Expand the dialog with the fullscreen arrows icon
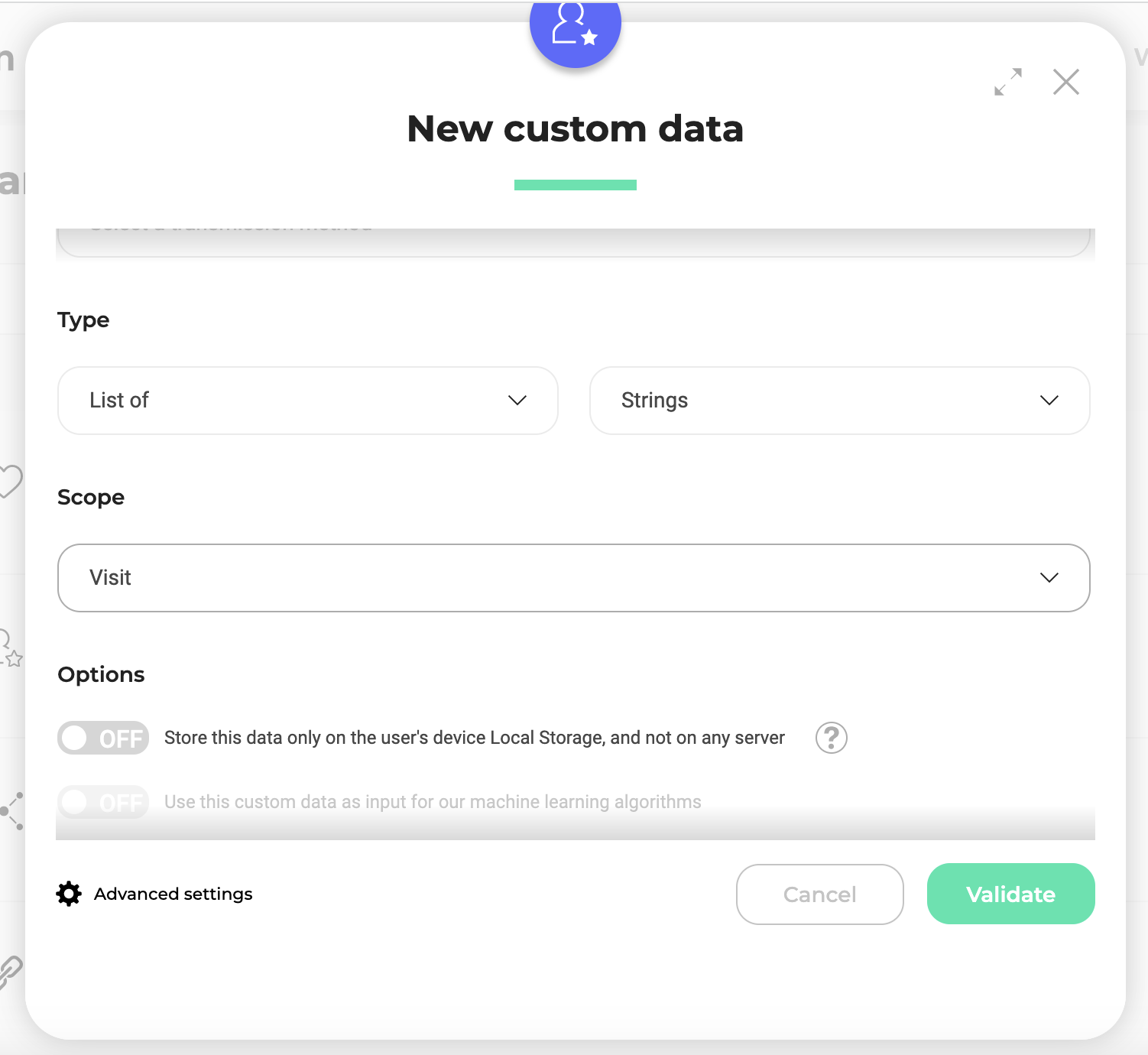This screenshot has height=1055, width=1148. pos(1008,82)
